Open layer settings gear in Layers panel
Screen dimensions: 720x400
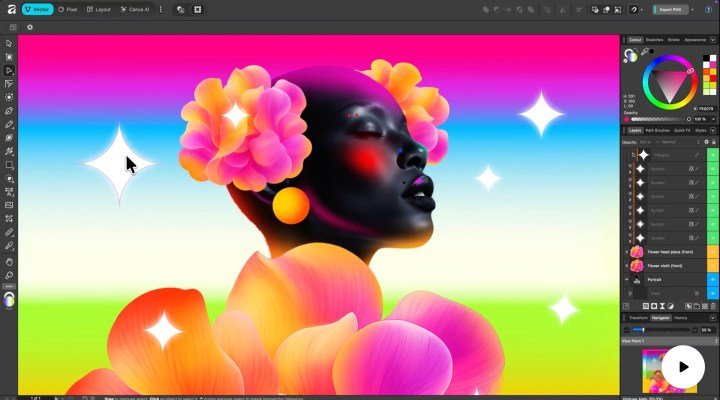[x=707, y=142]
